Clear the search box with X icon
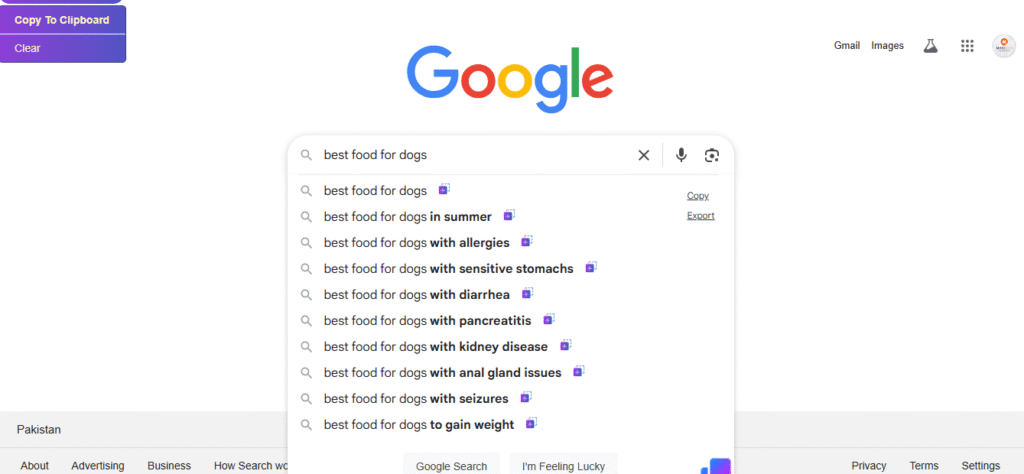This screenshot has height=474, width=1024. [x=644, y=155]
